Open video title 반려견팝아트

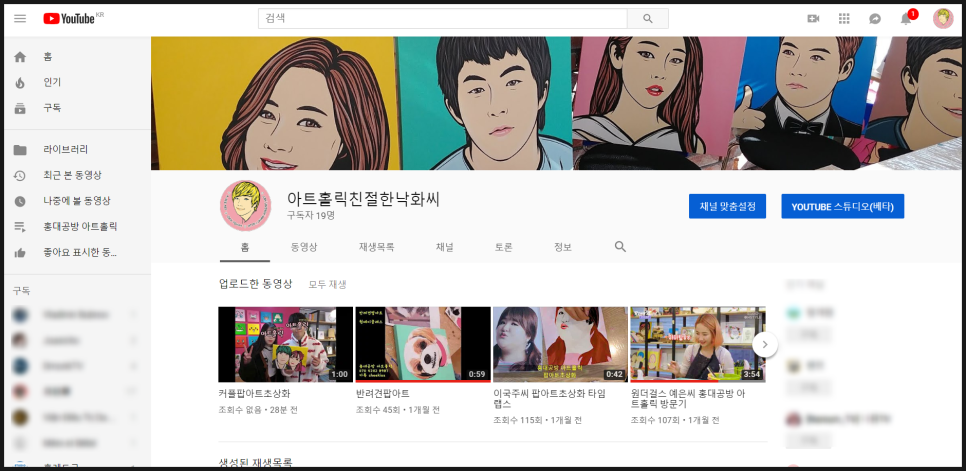click(382, 393)
